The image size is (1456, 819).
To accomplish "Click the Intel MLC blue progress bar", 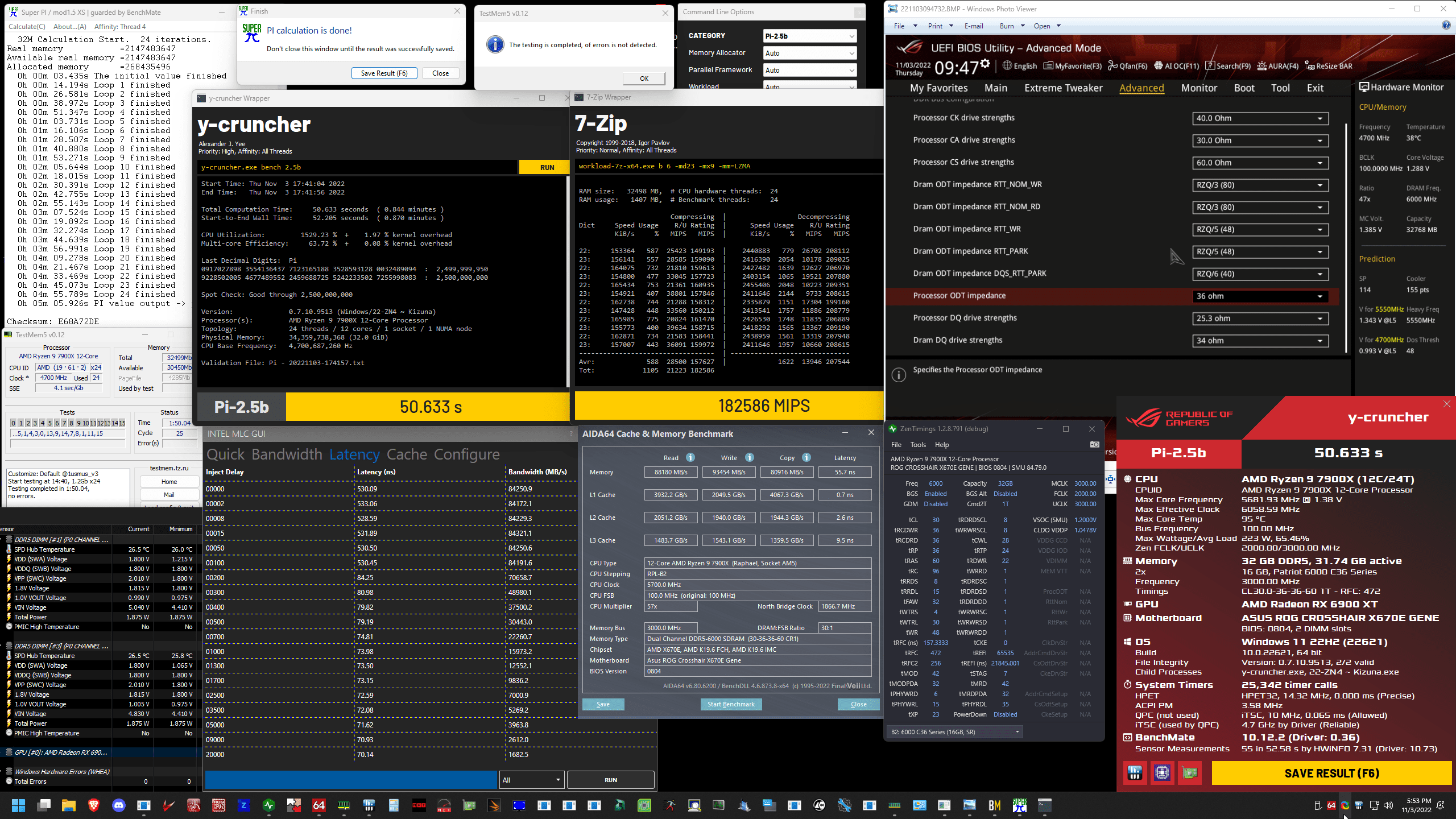I will (x=350, y=780).
